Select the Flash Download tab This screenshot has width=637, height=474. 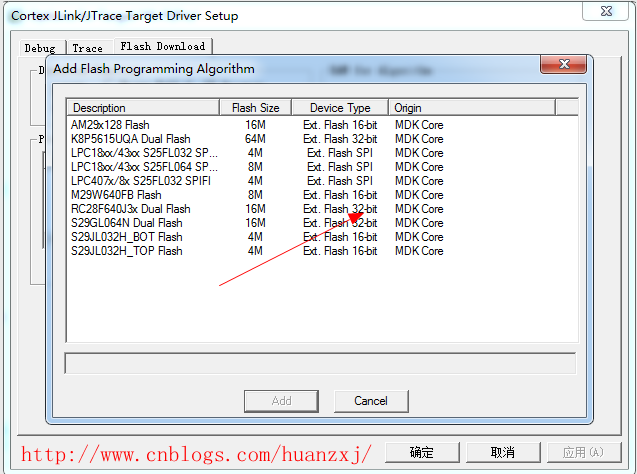click(x=163, y=46)
